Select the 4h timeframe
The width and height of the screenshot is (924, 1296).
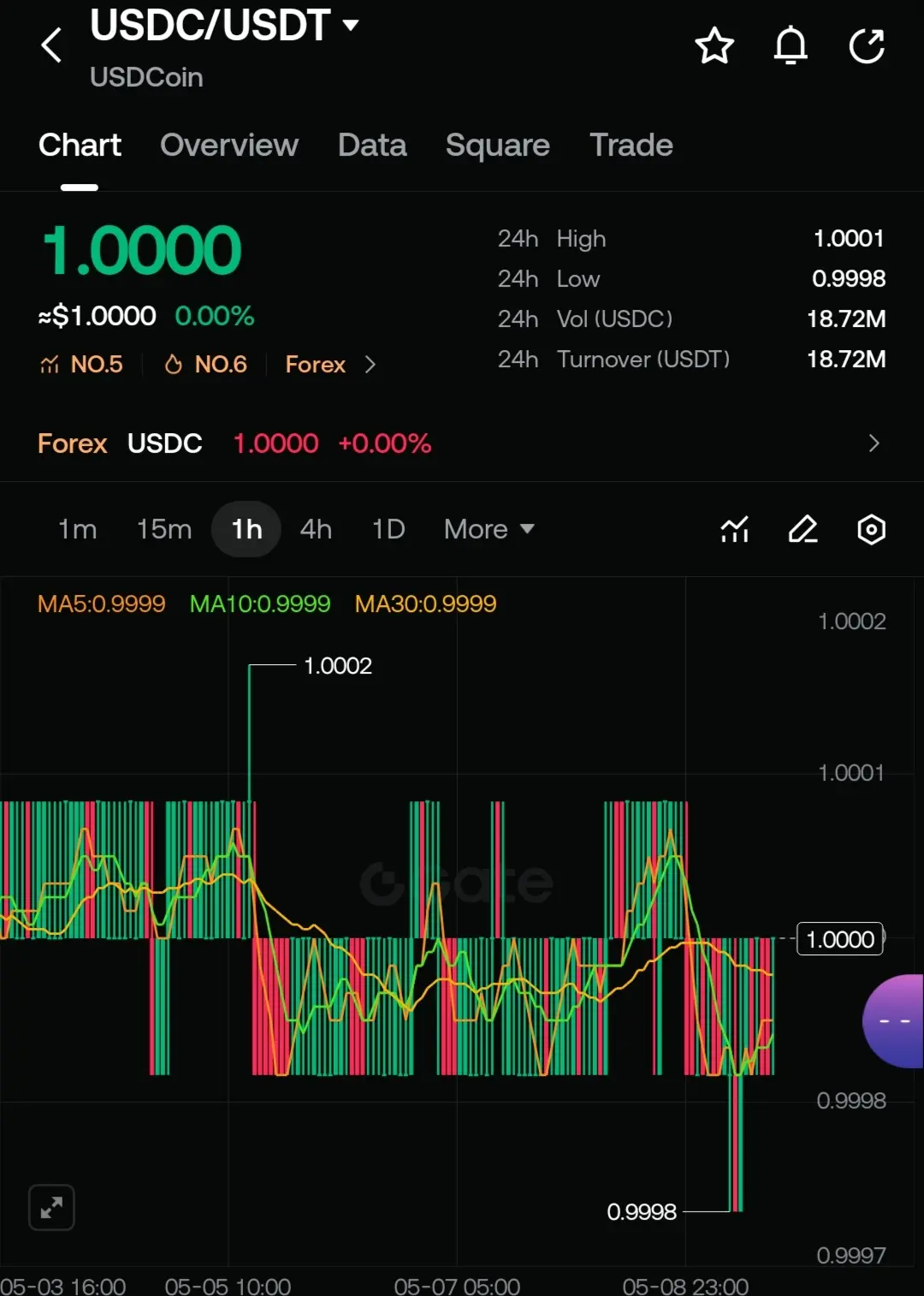click(316, 529)
